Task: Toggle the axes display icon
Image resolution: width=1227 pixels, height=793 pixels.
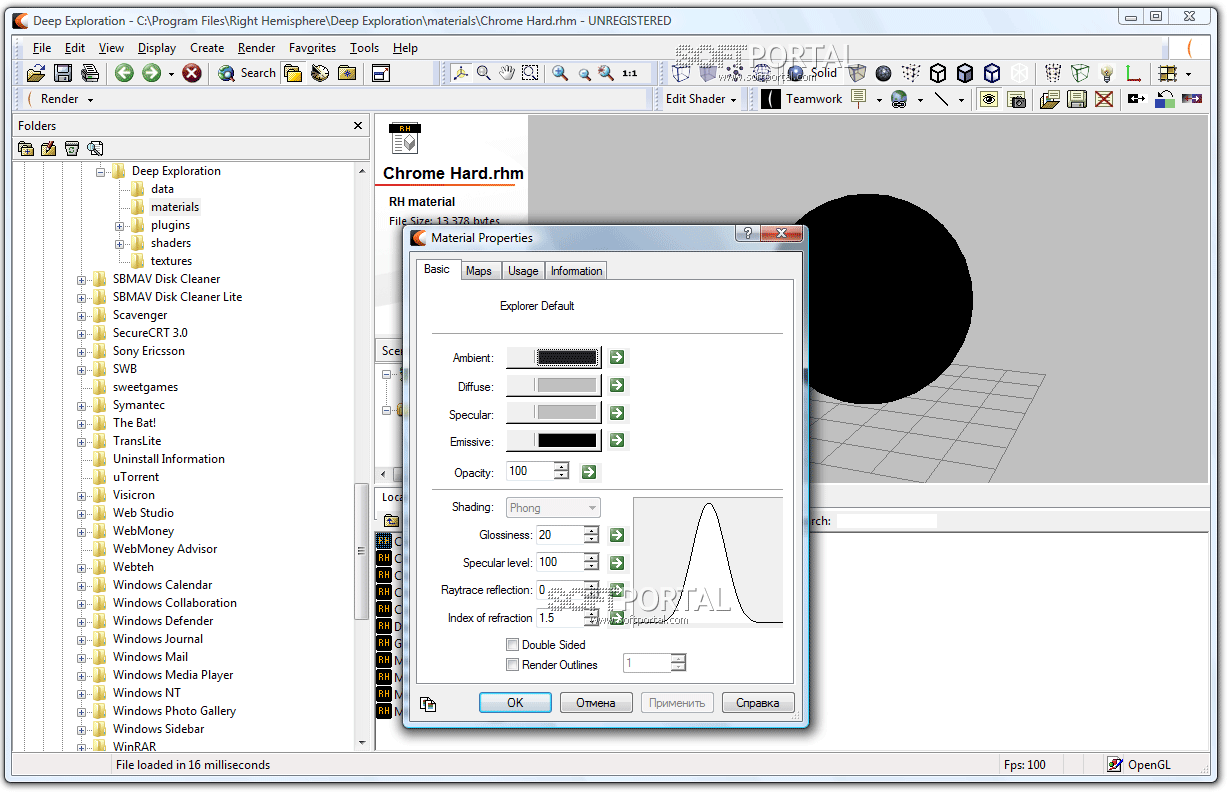Action: pyautogui.click(x=1133, y=73)
